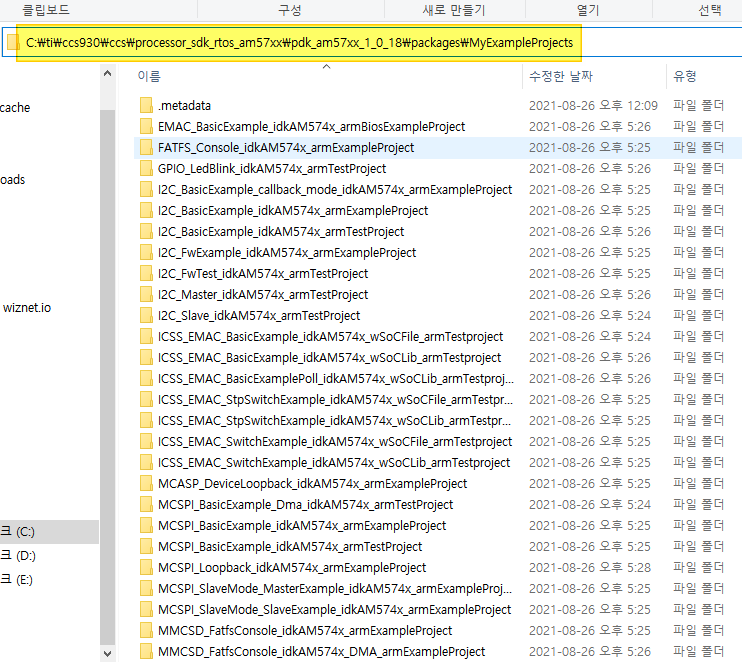Select I2C_Master_idkAM574x_armTestProject folder name

coord(263,294)
